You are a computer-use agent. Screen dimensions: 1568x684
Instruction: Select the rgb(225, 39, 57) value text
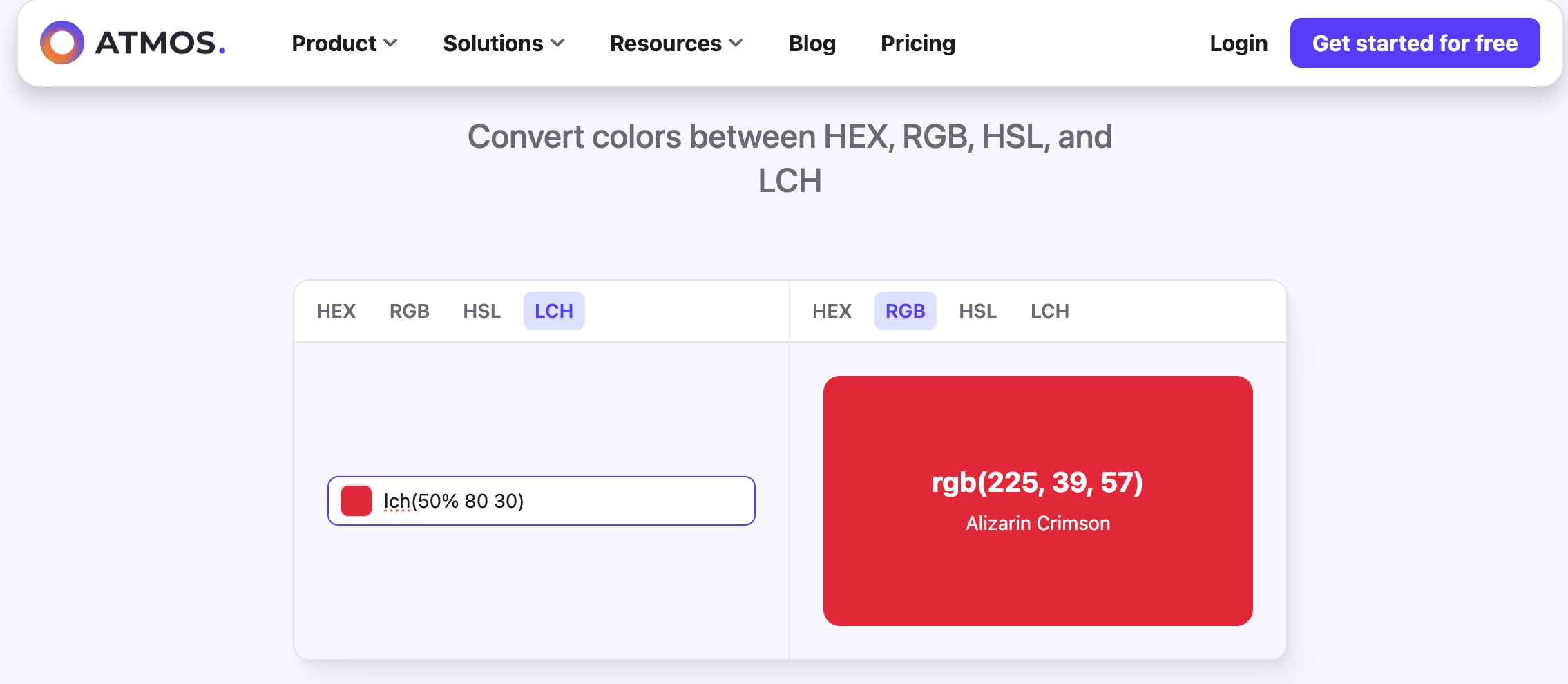tap(1037, 483)
